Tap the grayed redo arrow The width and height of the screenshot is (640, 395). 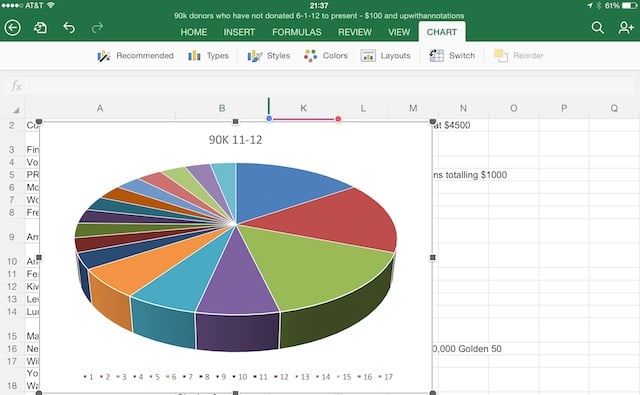(x=97, y=28)
